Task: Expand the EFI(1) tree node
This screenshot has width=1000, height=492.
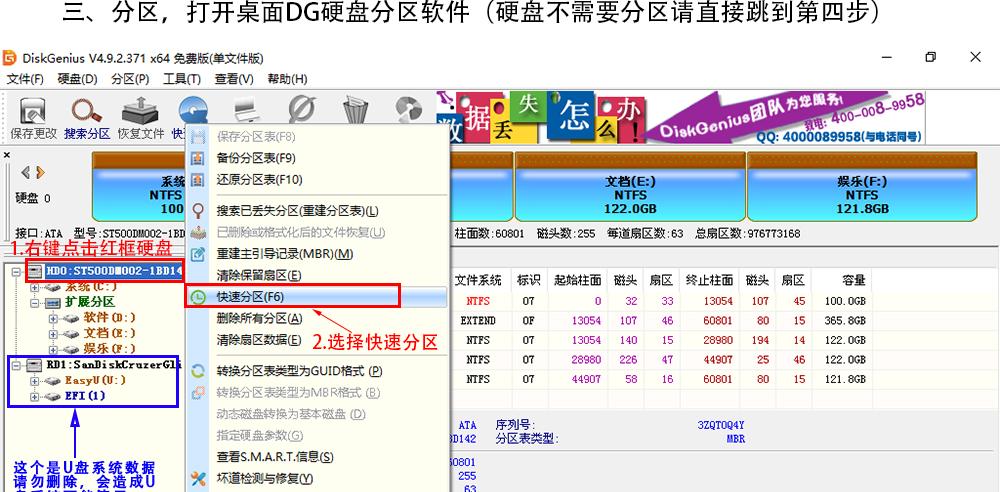Action: [x=34, y=396]
